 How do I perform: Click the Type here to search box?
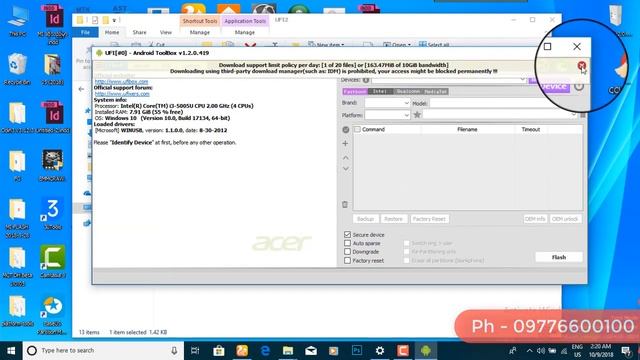102,351
